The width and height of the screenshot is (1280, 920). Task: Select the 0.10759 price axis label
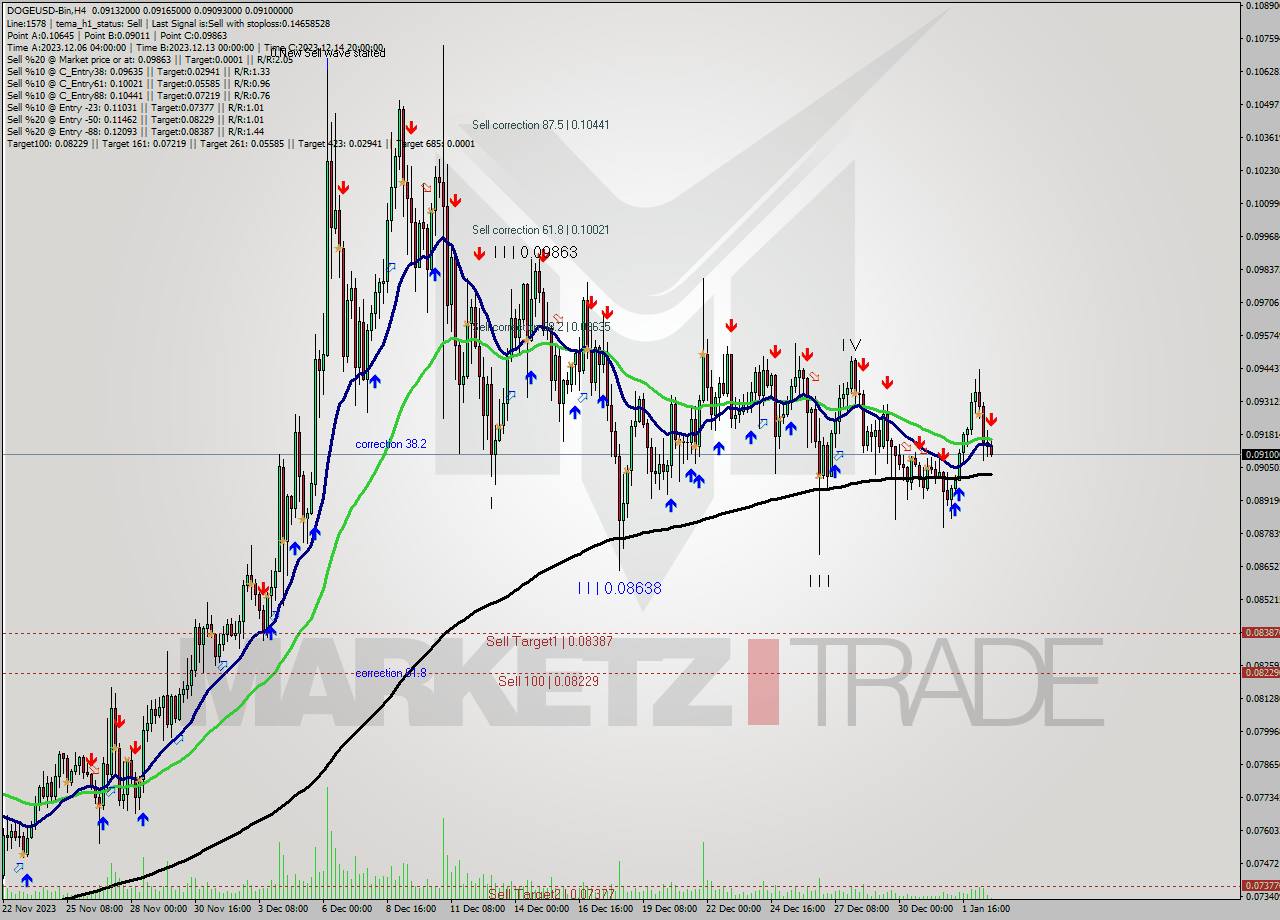tap(1262, 38)
